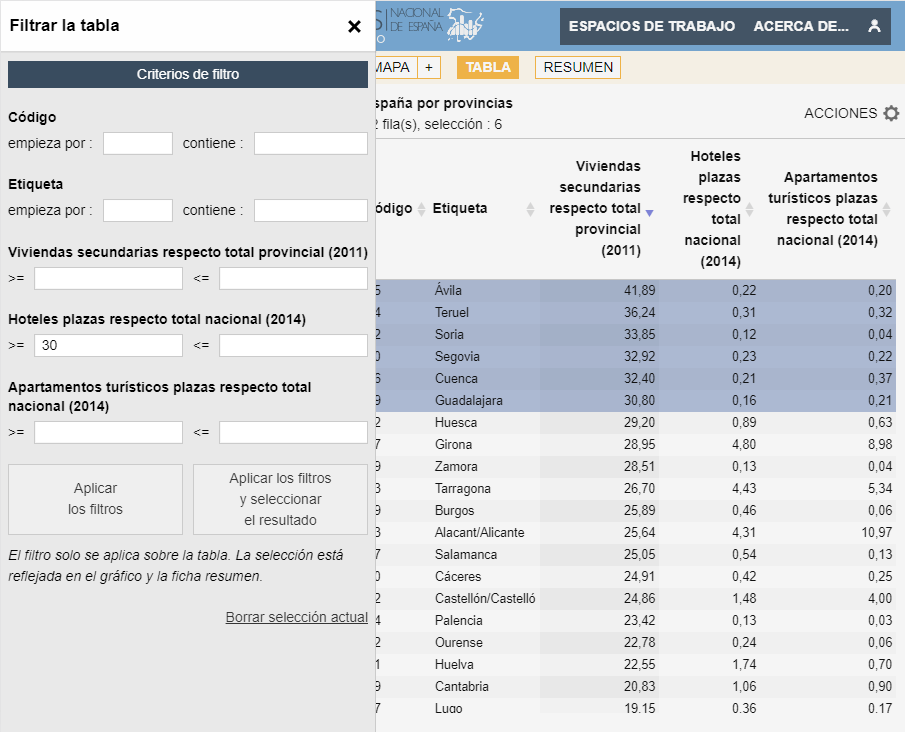Open ACERCA DE... menu

point(801,26)
